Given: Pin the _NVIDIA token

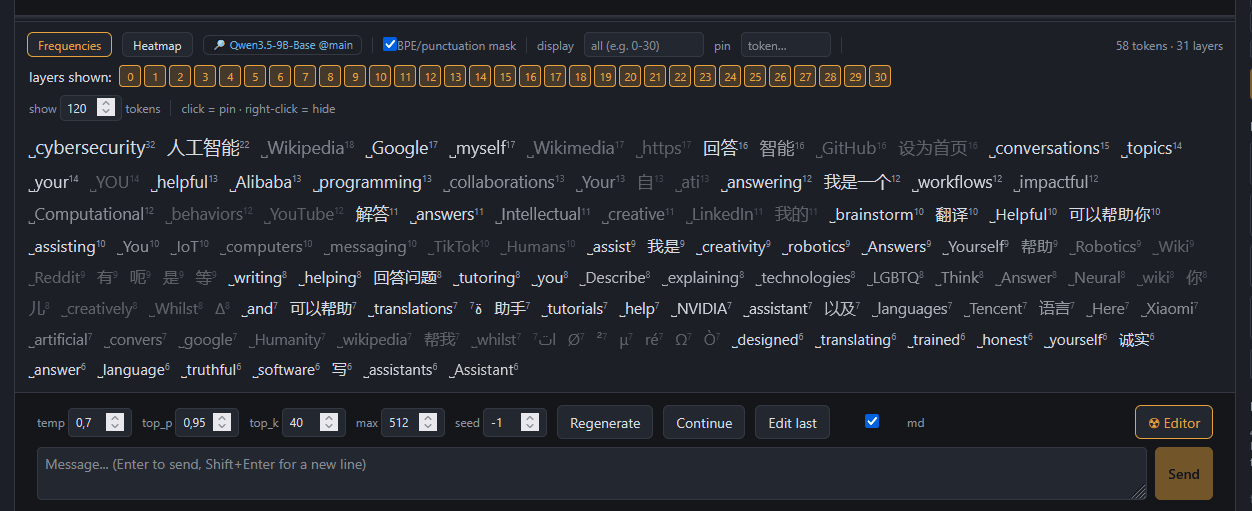Looking at the screenshot, I should [702, 309].
